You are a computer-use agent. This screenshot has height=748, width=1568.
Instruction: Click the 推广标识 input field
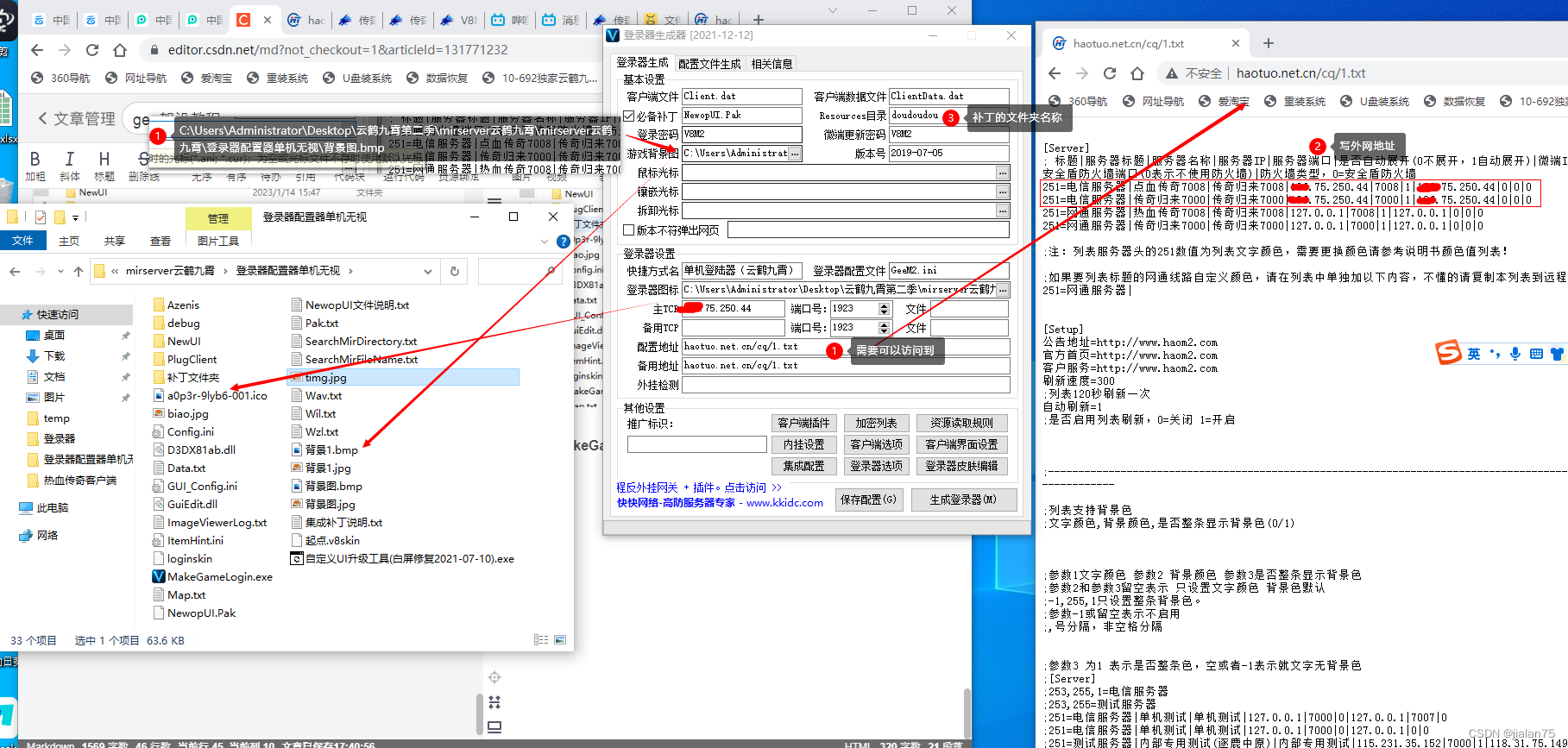pyautogui.click(x=696, y=444)
